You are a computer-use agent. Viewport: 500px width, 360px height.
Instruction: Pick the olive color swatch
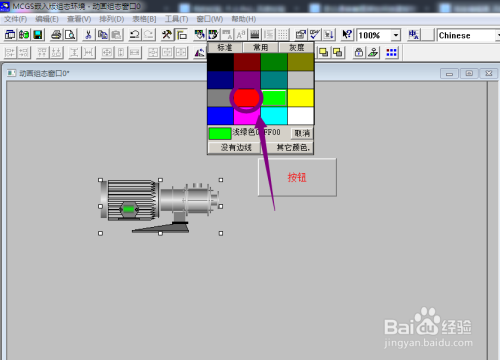click(300, 62)
